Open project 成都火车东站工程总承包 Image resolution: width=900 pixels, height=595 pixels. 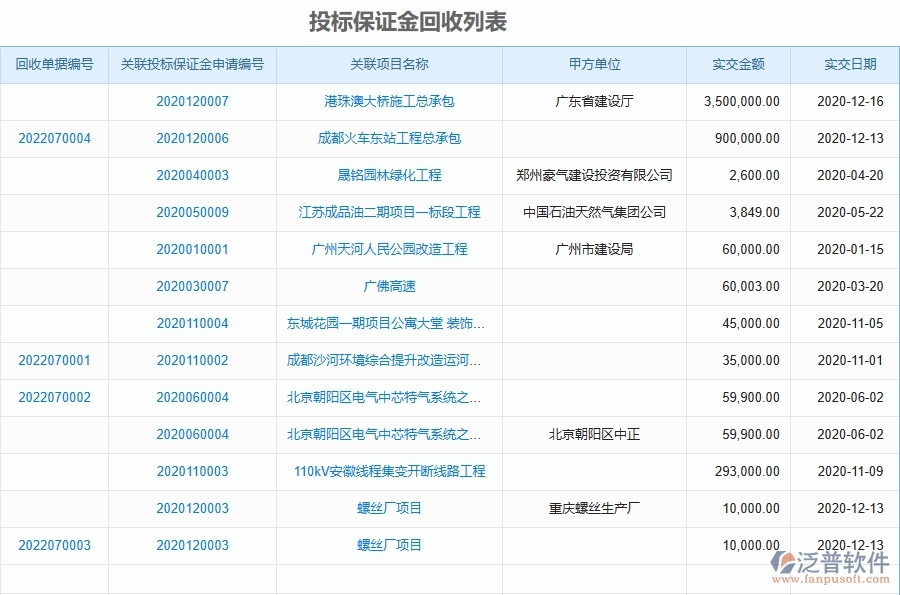pyautogui.click(x=389, y=139)
